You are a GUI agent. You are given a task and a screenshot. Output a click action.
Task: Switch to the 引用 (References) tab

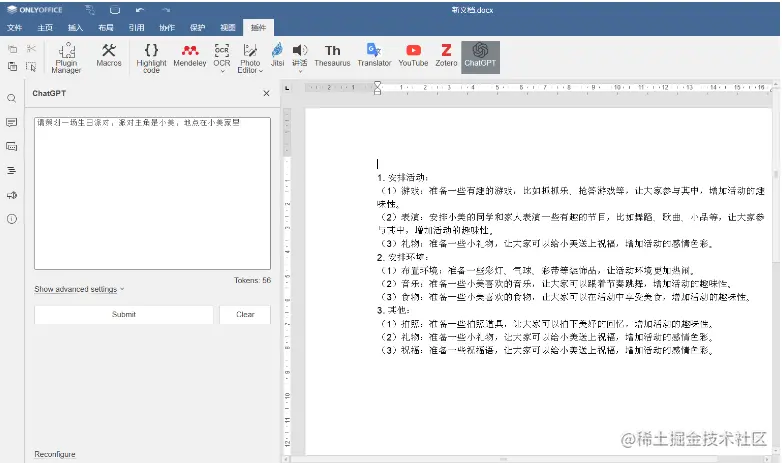136,27
